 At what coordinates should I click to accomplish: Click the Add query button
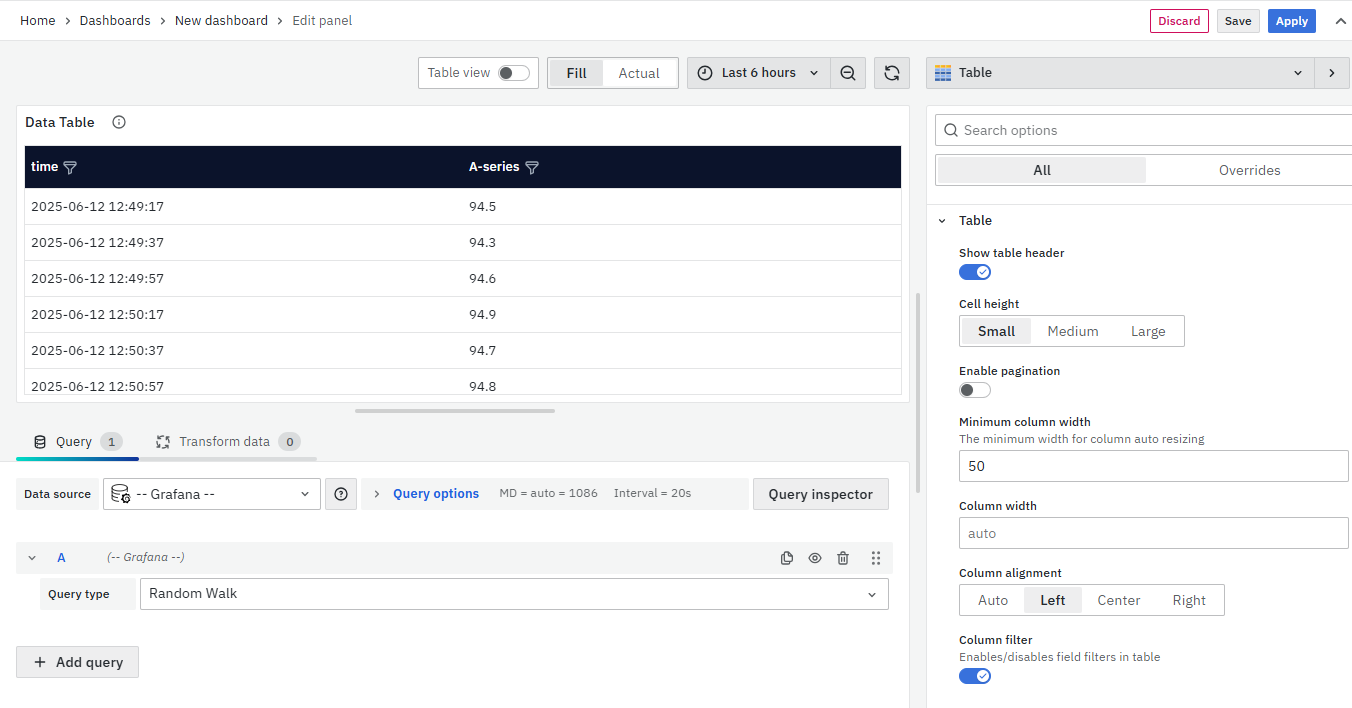click(x=78, y=662)
